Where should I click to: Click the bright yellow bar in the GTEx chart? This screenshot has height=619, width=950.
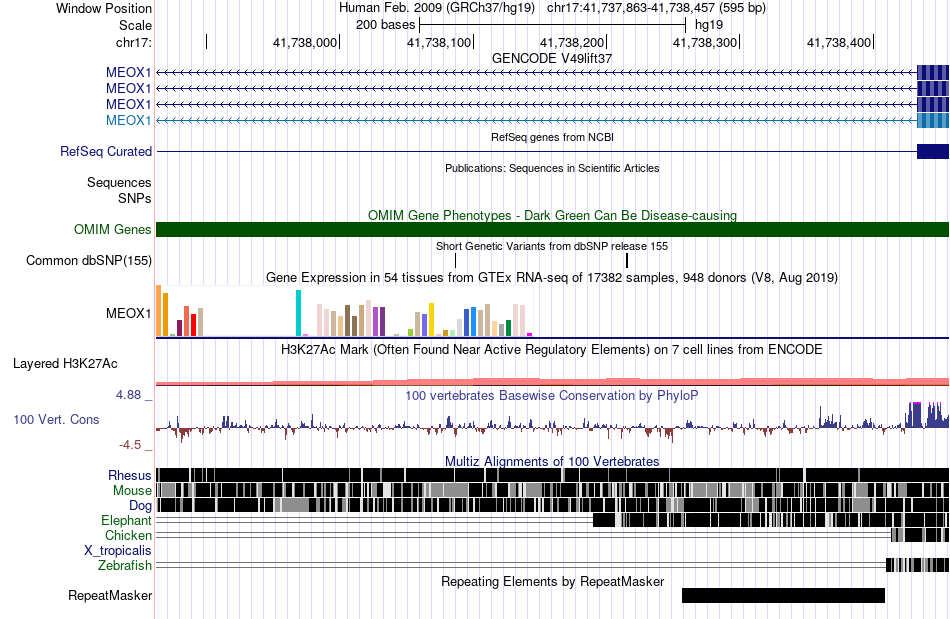[431, 319]
